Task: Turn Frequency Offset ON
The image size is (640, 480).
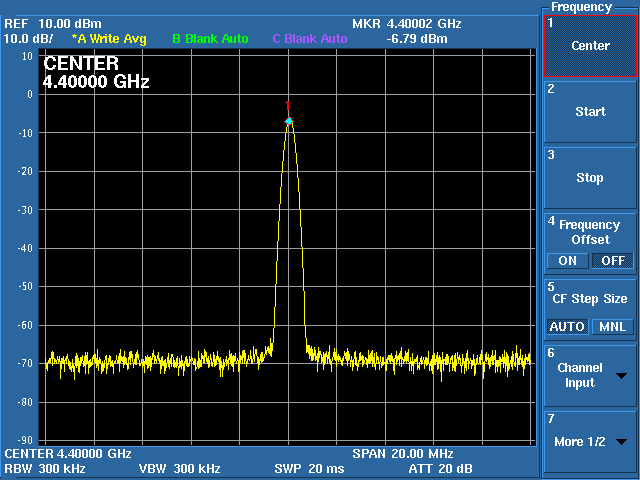Action: [568, 261]
